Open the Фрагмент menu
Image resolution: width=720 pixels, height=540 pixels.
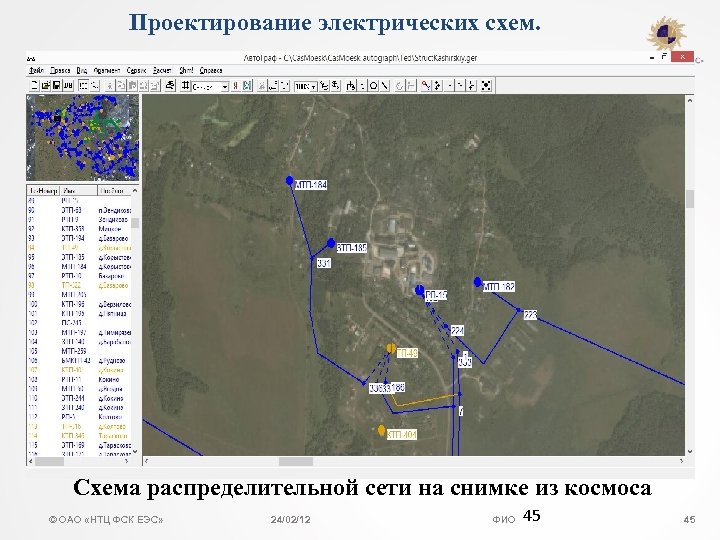107,70
